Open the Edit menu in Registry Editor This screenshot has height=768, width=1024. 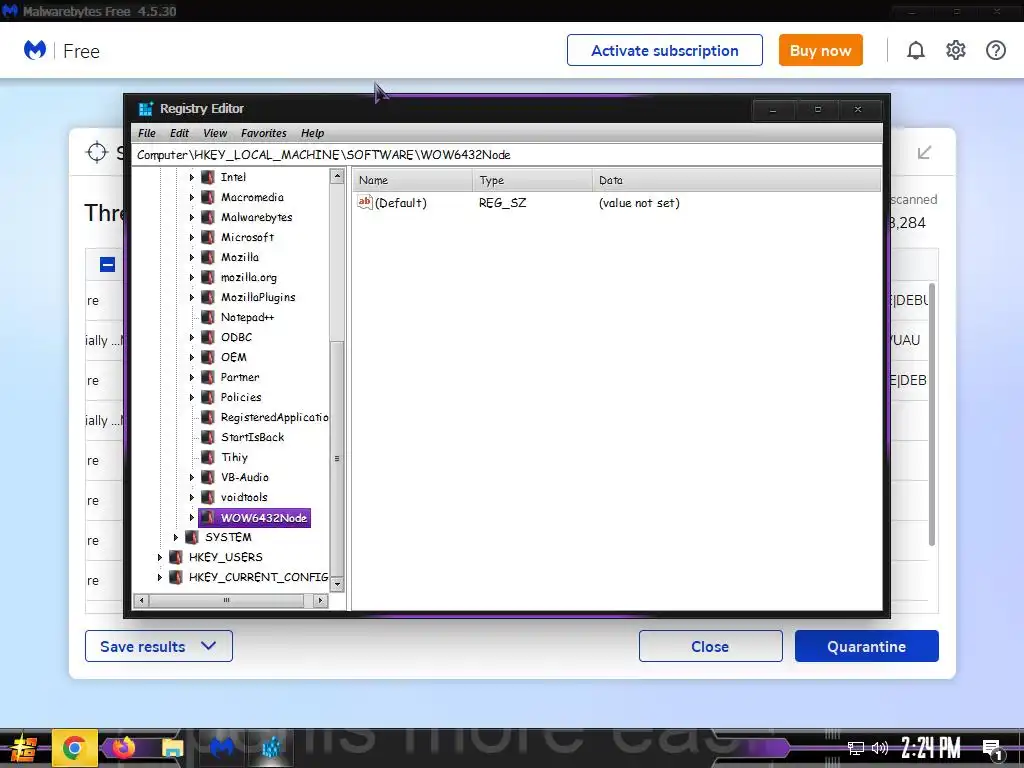point(179,133)
